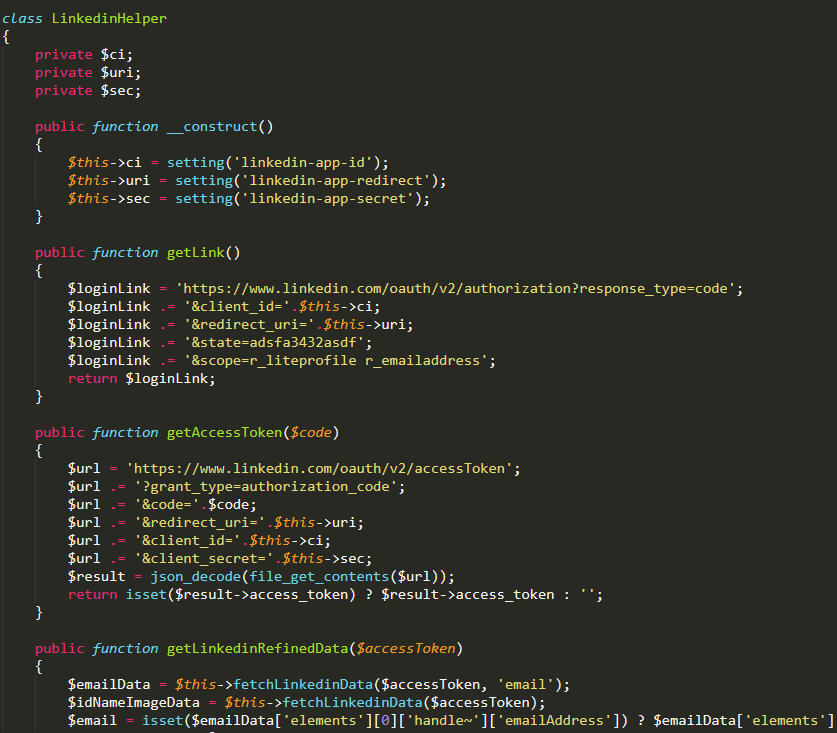The height and width of the screenshot is (733, 837).
Task: Click the class keyword on the first line
Action: 22,19
